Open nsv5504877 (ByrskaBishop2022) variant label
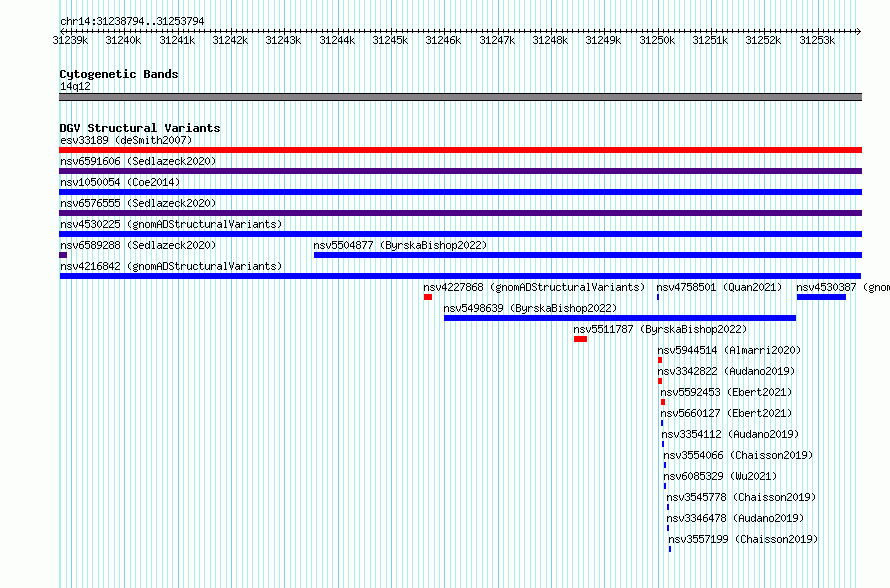Image resolution: width=890 pixels, height=588 pixels. (x=400, y=245)
